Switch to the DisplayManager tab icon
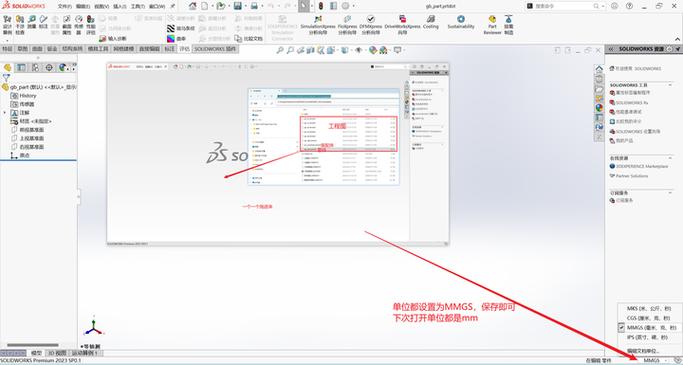683x365 pixels. 63,68
